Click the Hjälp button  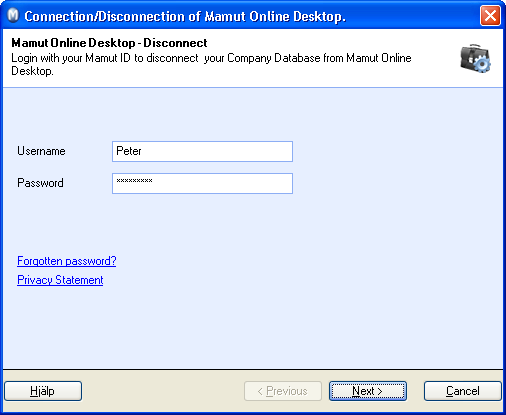(x=43, y=391)
